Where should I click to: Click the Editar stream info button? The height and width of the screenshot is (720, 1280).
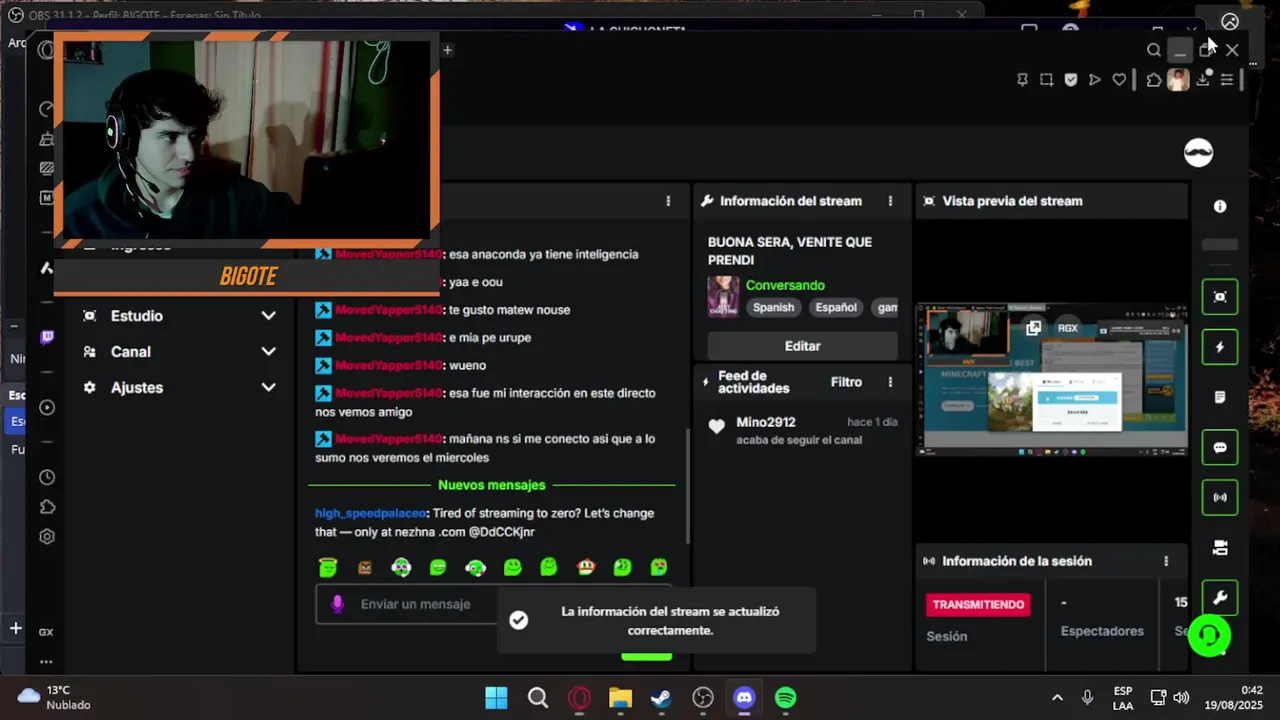pos(802,346)
